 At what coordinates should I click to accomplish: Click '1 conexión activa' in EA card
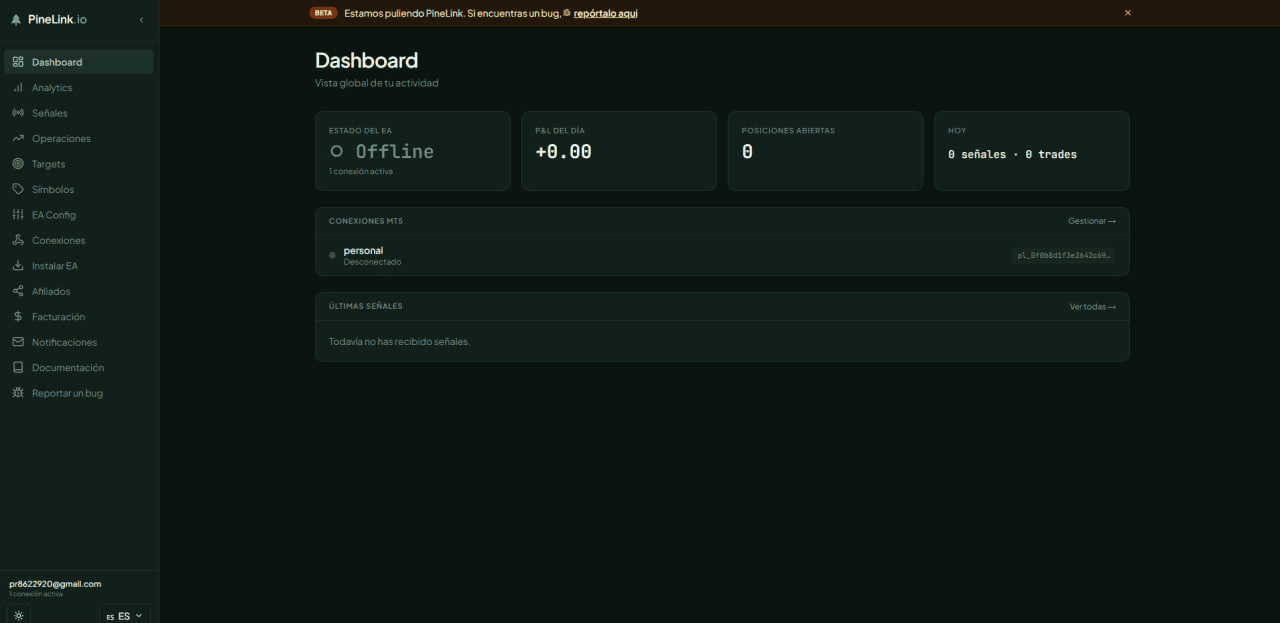(x=361, y=172)
